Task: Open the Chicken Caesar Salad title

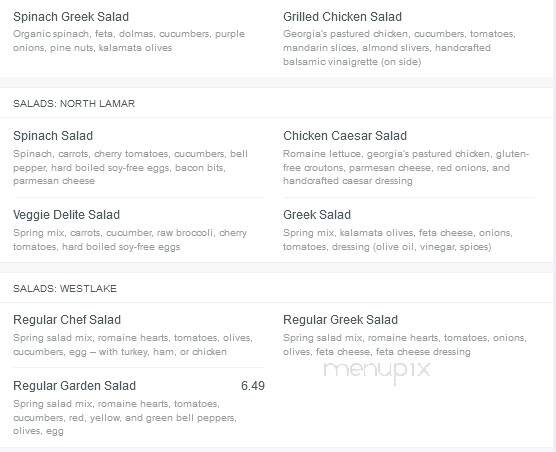Action: pyautogui.click(x=345, y=136)
